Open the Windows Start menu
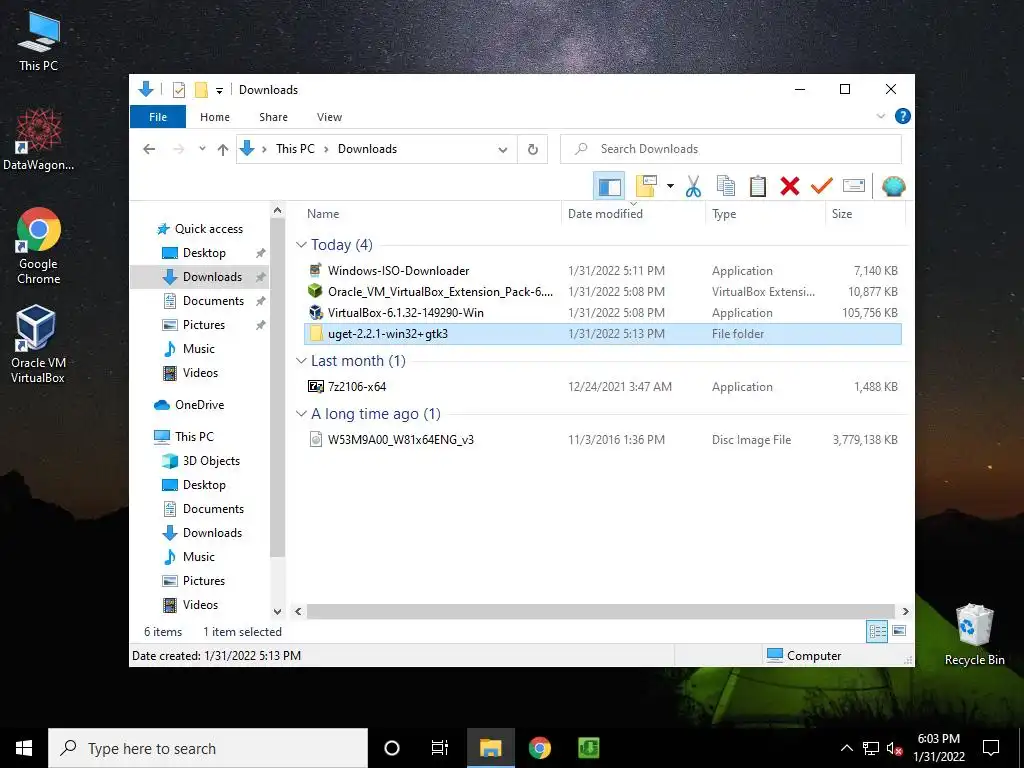The height and width of the screenshot is (768, 1024). point(24,748)
